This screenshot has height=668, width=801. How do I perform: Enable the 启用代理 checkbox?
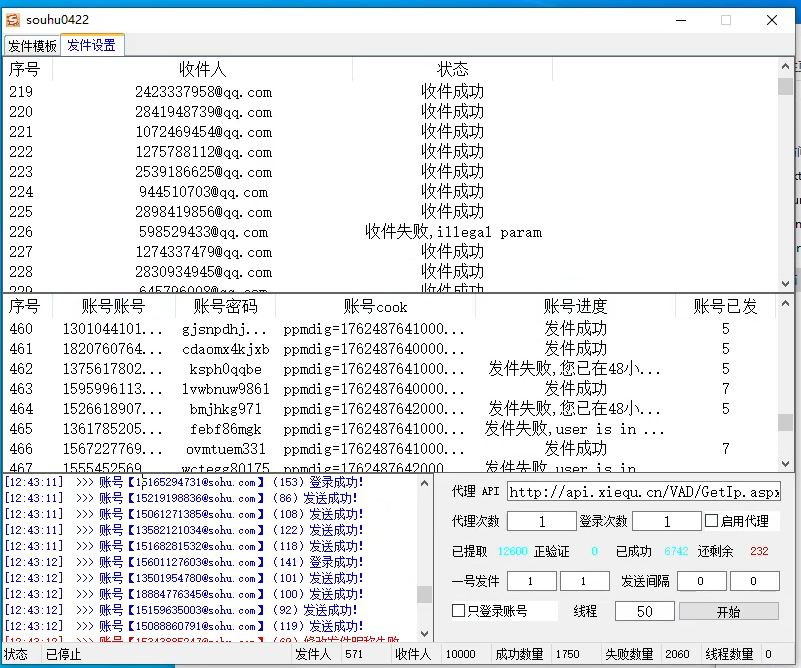[x=712, y=521]
